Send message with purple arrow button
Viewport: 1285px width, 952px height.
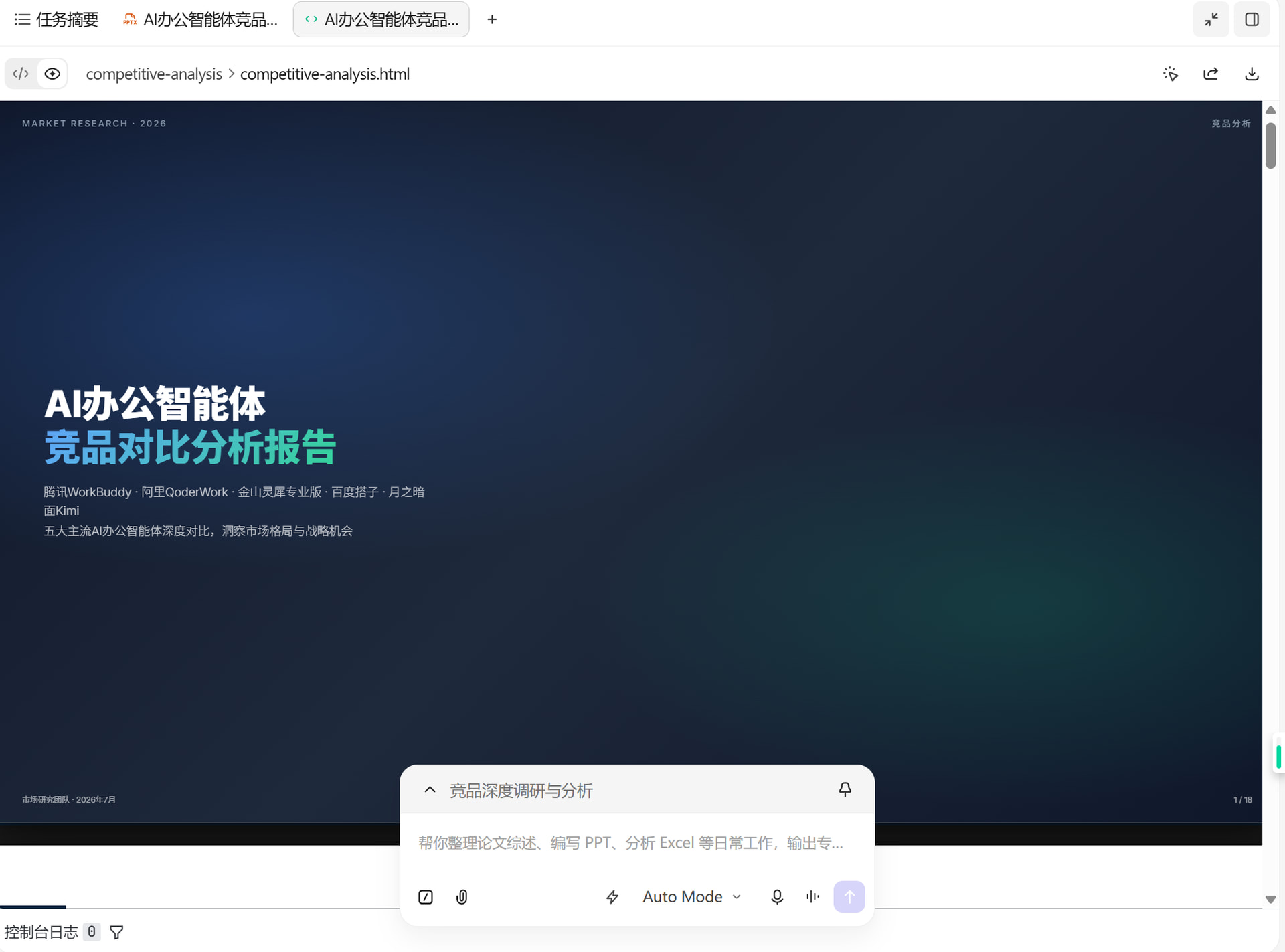click(x=849, y=896)
